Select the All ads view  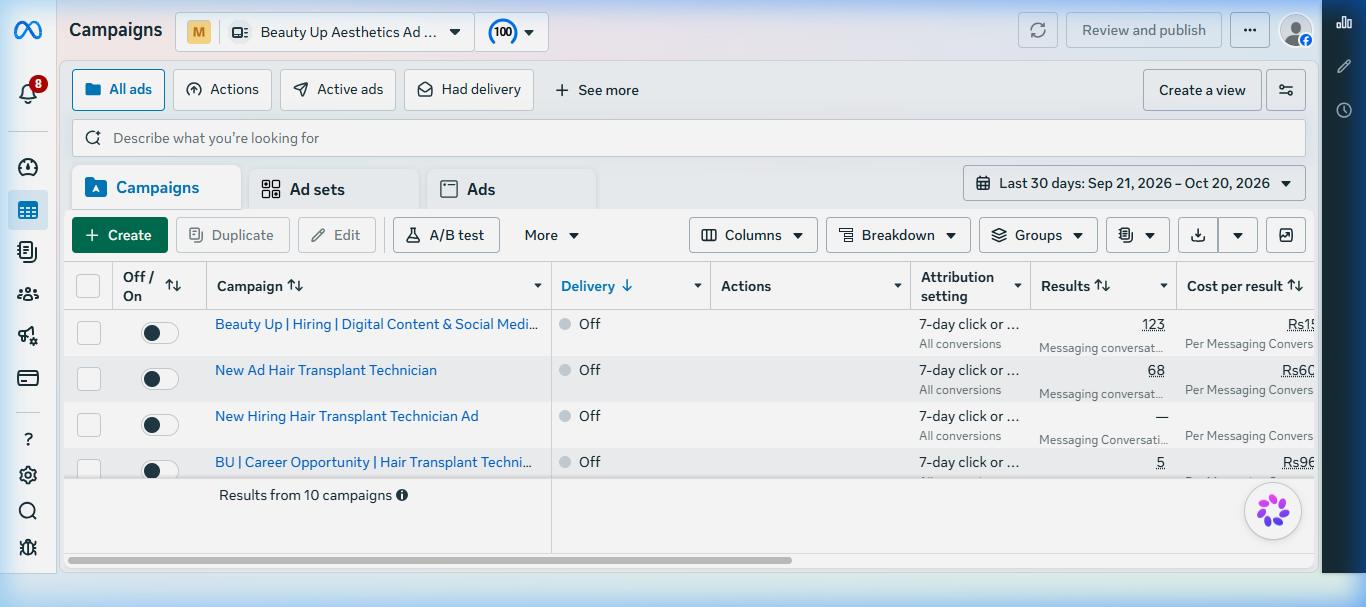pos(119,90)
